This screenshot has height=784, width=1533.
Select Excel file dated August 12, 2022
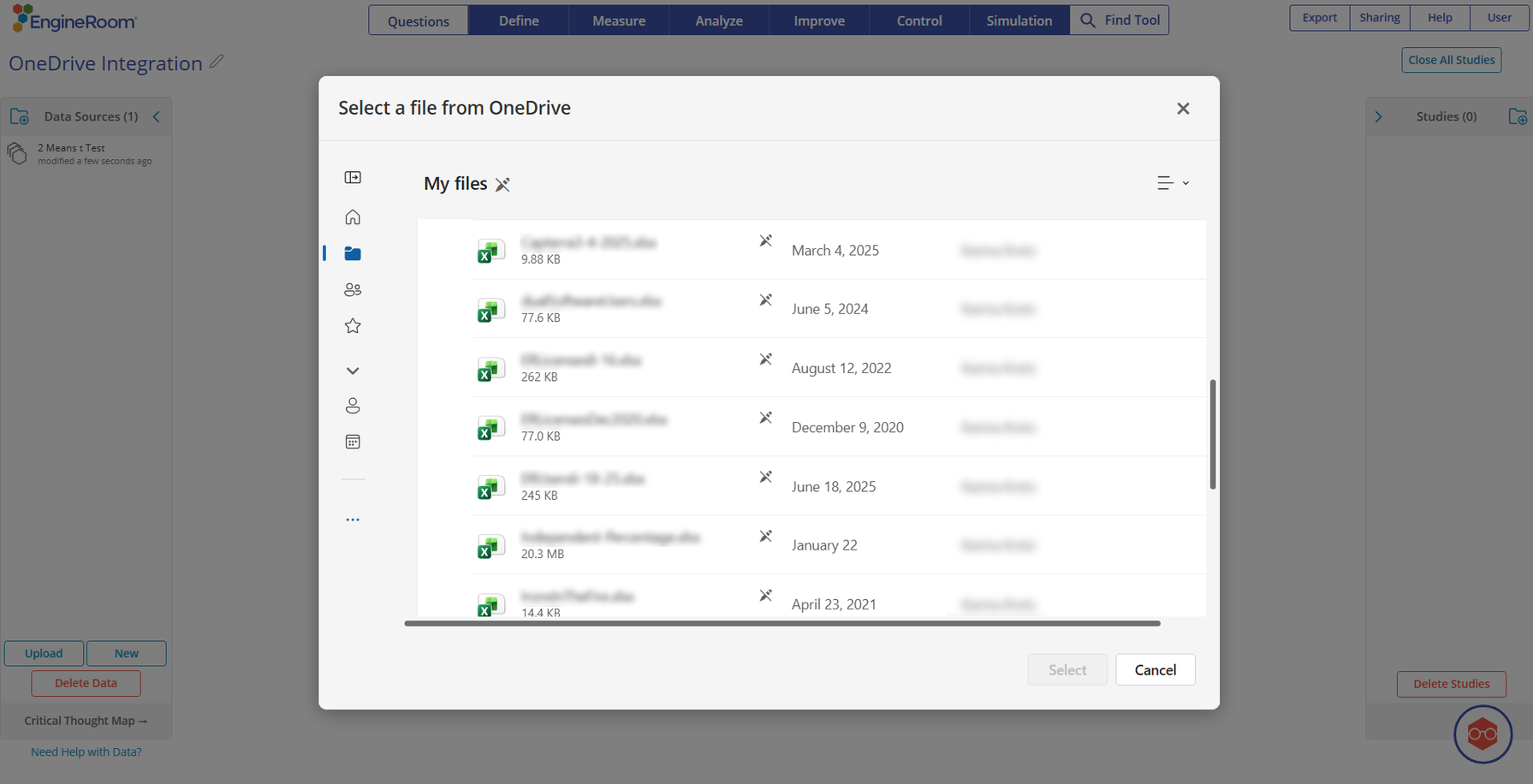pos(839,368)
